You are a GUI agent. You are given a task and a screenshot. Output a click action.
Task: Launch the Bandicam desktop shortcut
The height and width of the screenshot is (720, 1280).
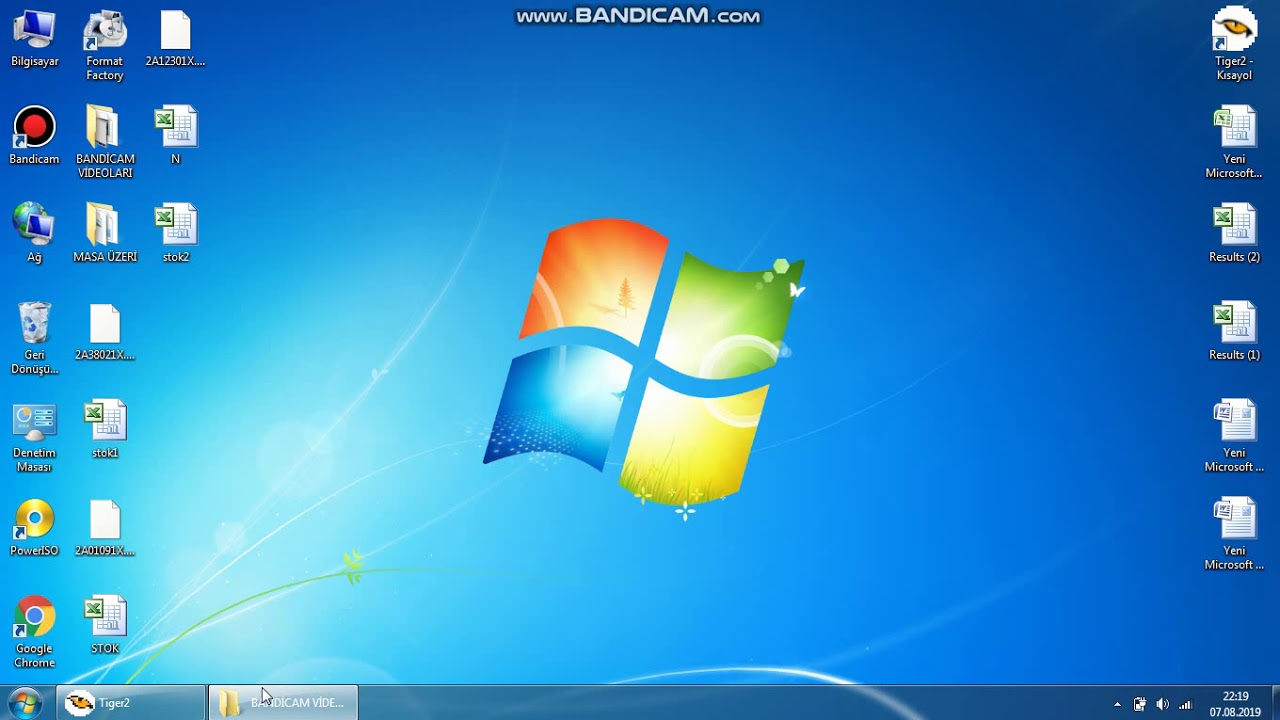tap(34, 136)
